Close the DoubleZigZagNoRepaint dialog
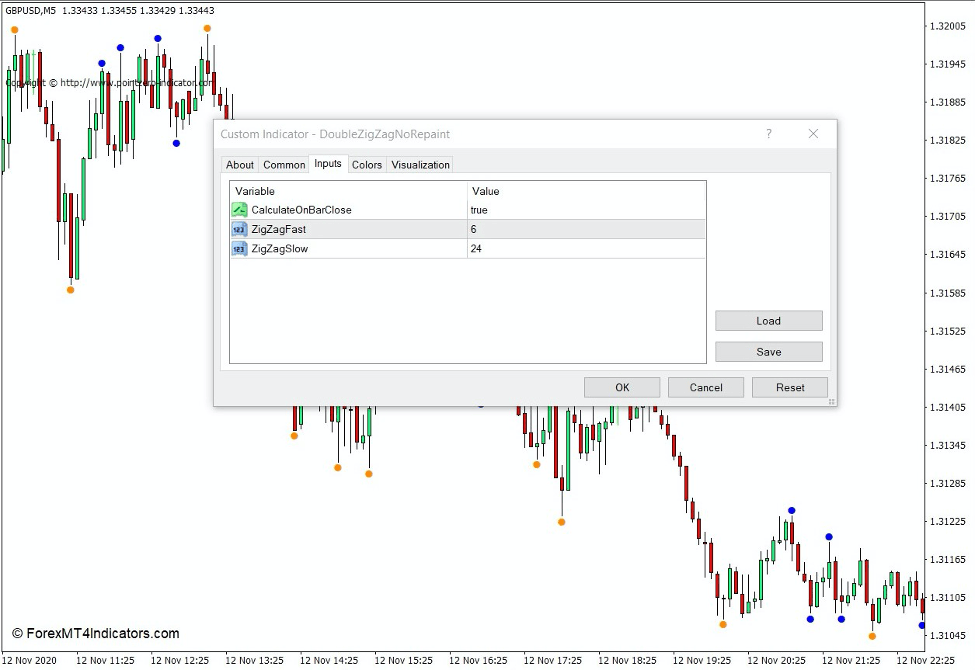 point(813,134)
